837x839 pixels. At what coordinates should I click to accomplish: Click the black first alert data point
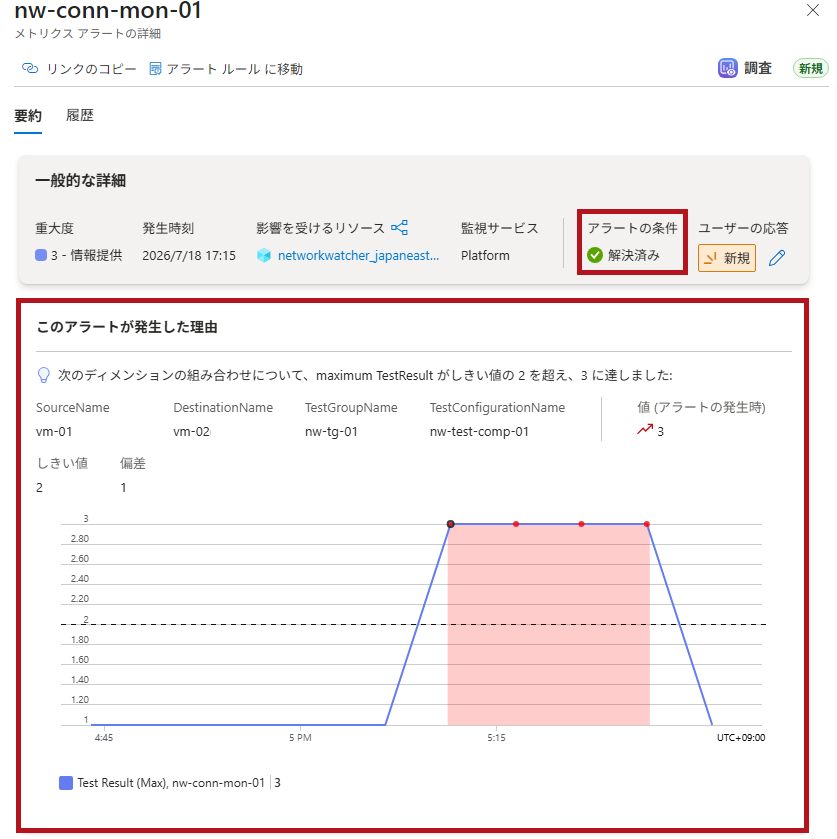point(451,524)
